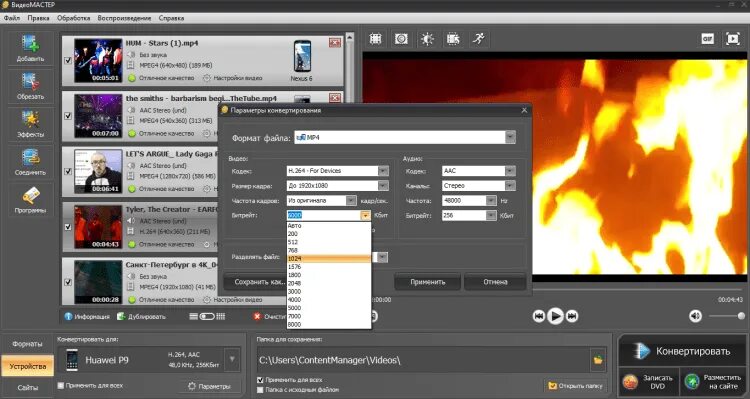Image resolution: width=750 pixels, height=399 pixels.
Task: Click the running man speed icon
Action: (x=478, y=39)
